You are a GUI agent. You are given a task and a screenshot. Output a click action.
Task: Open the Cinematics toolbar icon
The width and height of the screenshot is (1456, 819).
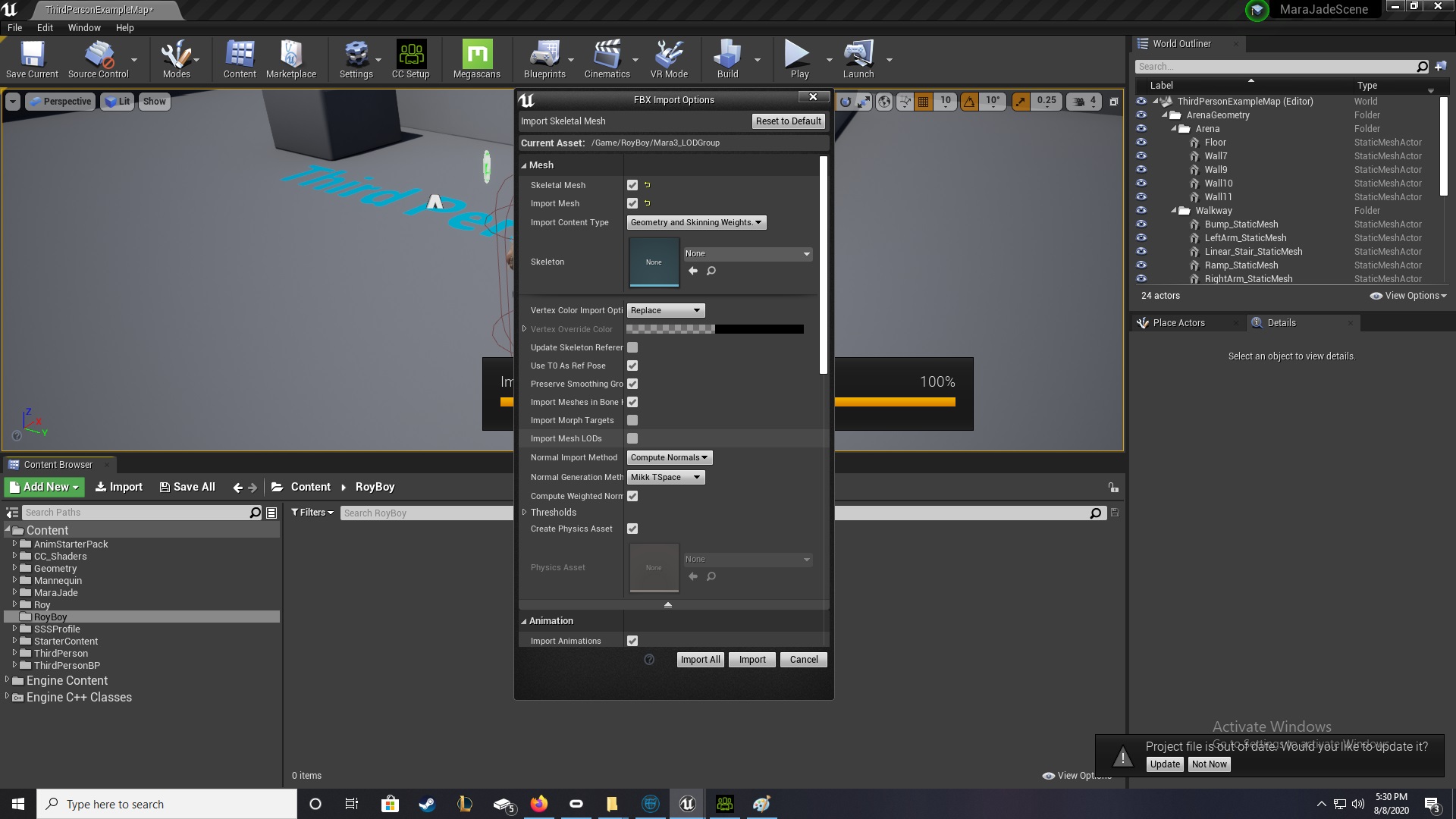(x=607, y=59)
